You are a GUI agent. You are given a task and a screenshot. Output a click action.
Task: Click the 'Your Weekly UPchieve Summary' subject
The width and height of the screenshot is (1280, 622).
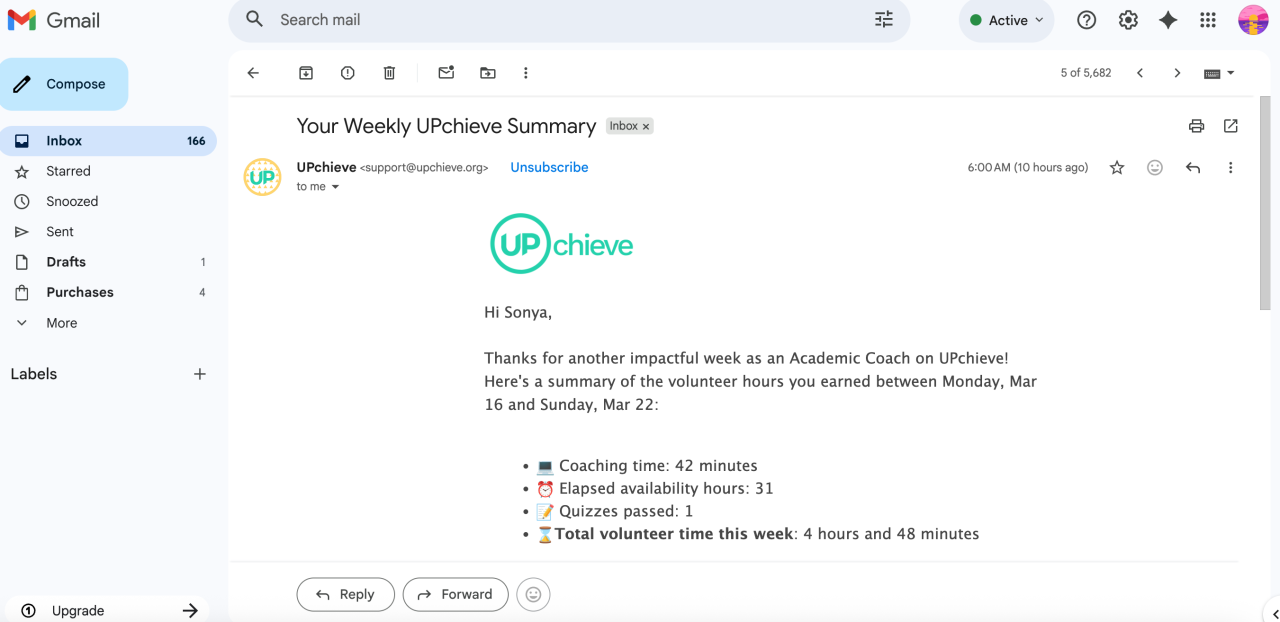click(x=446, y=126)
